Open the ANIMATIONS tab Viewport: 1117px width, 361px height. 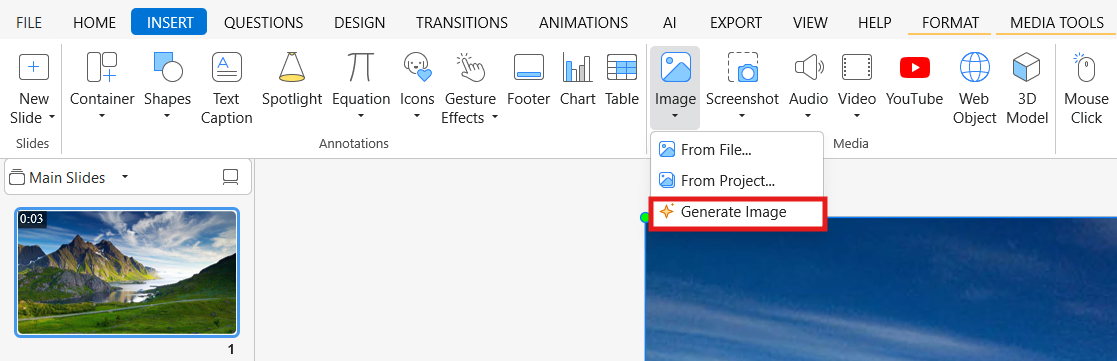[583, 23]
